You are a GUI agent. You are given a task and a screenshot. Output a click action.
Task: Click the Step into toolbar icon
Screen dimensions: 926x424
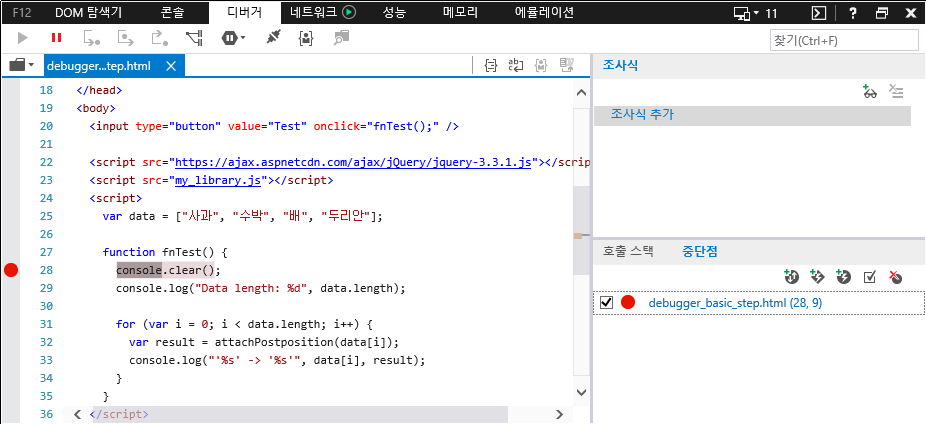point(92,38)
